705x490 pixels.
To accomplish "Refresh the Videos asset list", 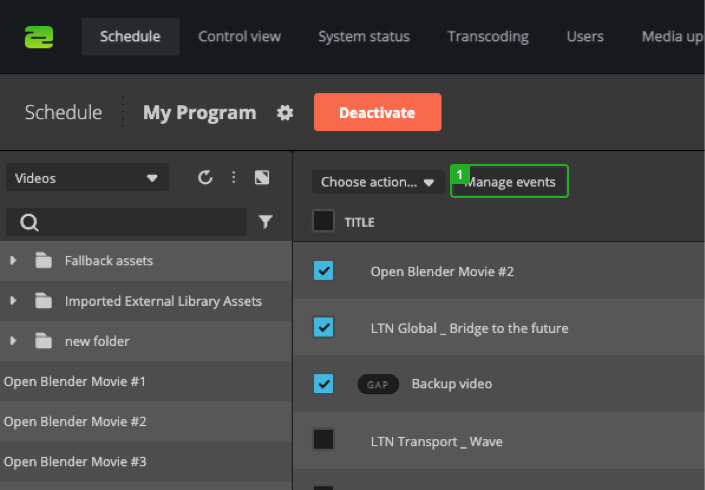I will click(205, 178).
